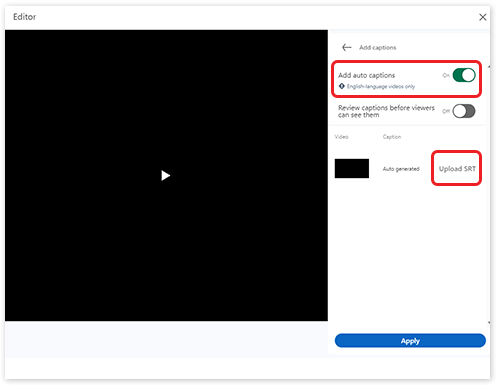Enable Review captions before viewers toggle
This screenshot has width=500, height=388.
[464, 111]
